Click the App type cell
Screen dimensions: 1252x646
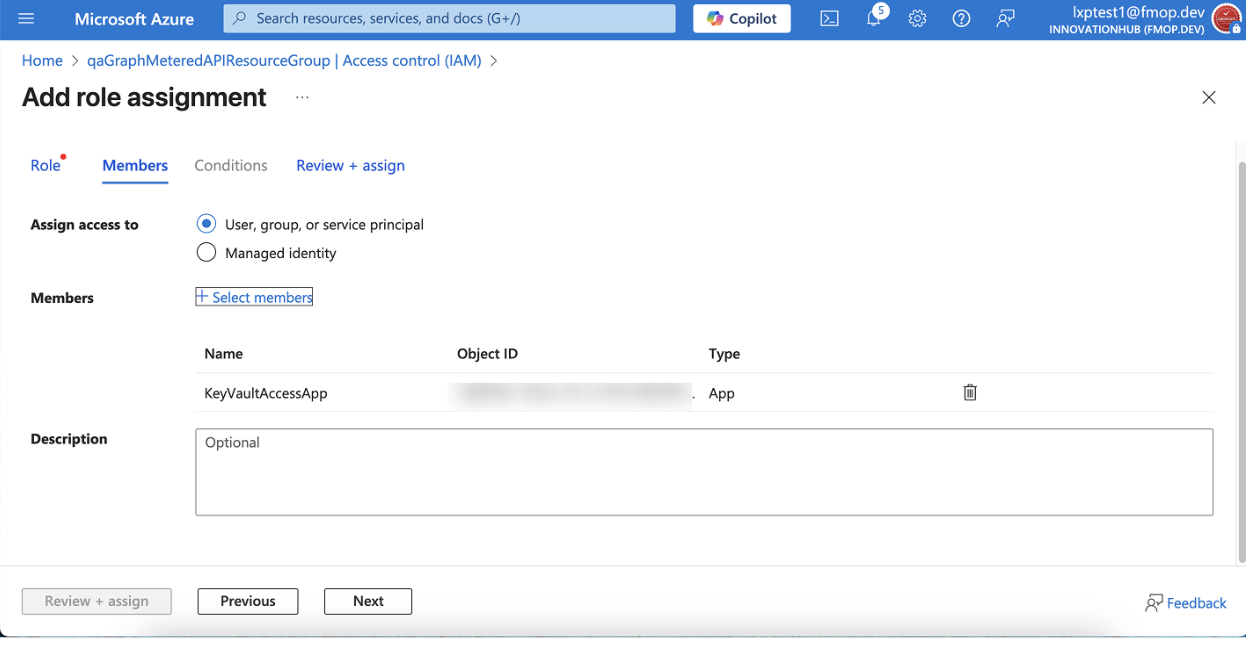point(721,393)
